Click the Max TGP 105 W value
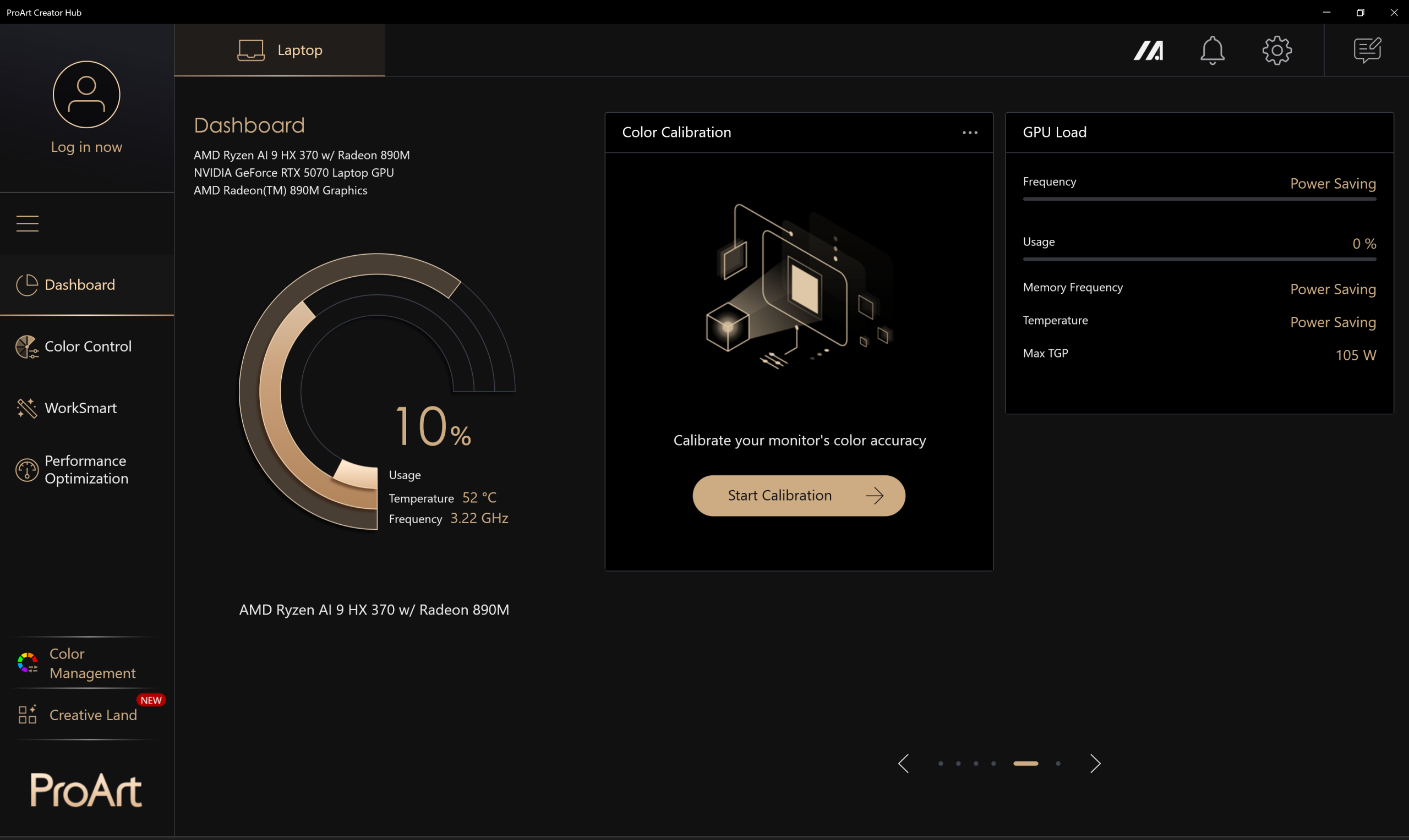1409x840 pixels. pos(1356,355)
